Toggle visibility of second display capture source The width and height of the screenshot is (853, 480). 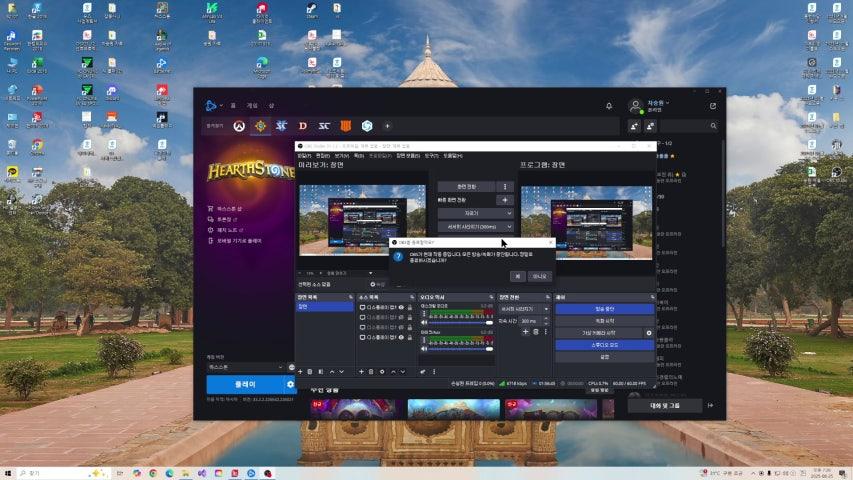[401, 317]
